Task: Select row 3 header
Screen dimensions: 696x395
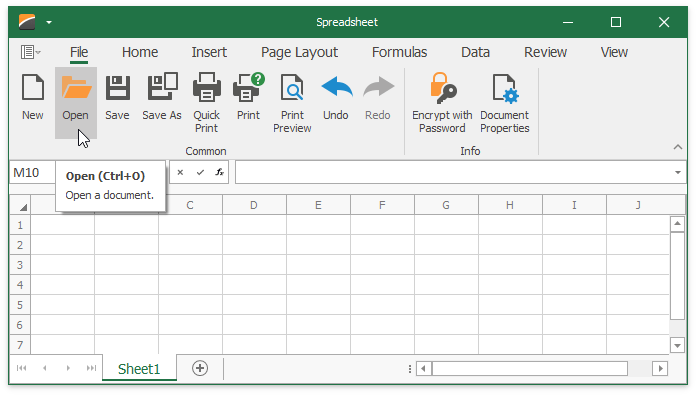Action: [20, 265]
